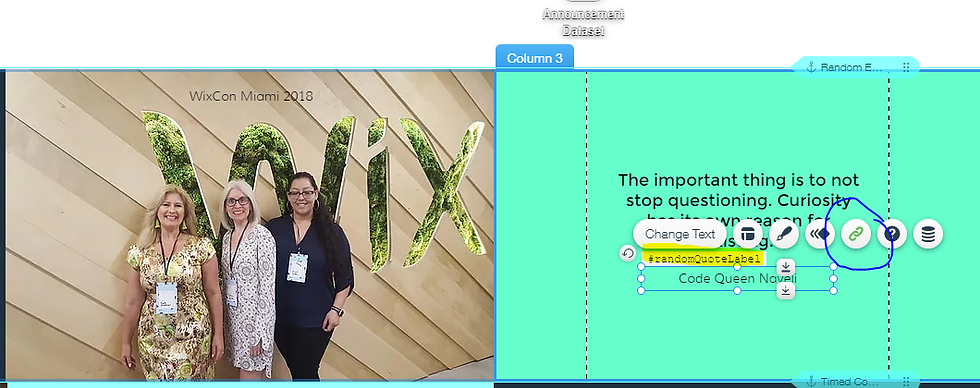Select the Timed Co... anchor label
Screen dimensions: 980x388
(850, 381)
